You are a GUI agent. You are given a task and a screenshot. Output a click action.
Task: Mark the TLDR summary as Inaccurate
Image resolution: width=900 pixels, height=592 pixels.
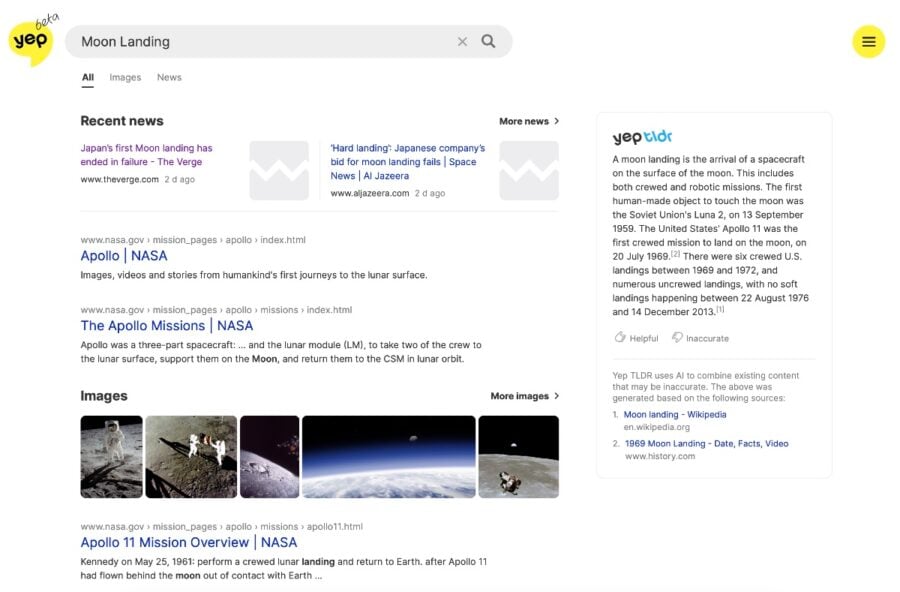700,338
